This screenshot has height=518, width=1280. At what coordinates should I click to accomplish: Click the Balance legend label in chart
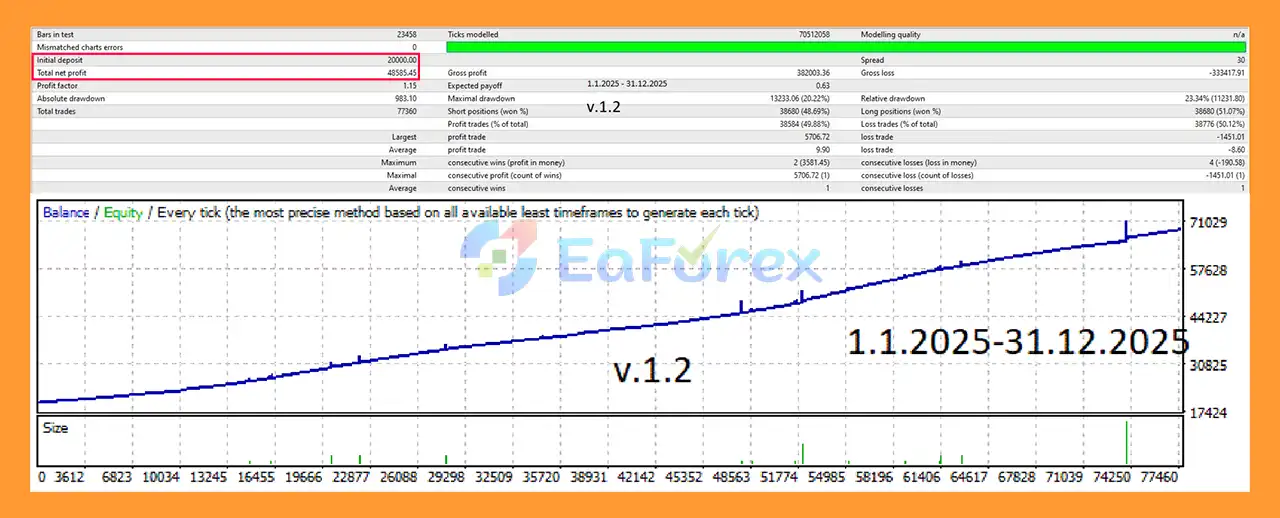(65, 212)
